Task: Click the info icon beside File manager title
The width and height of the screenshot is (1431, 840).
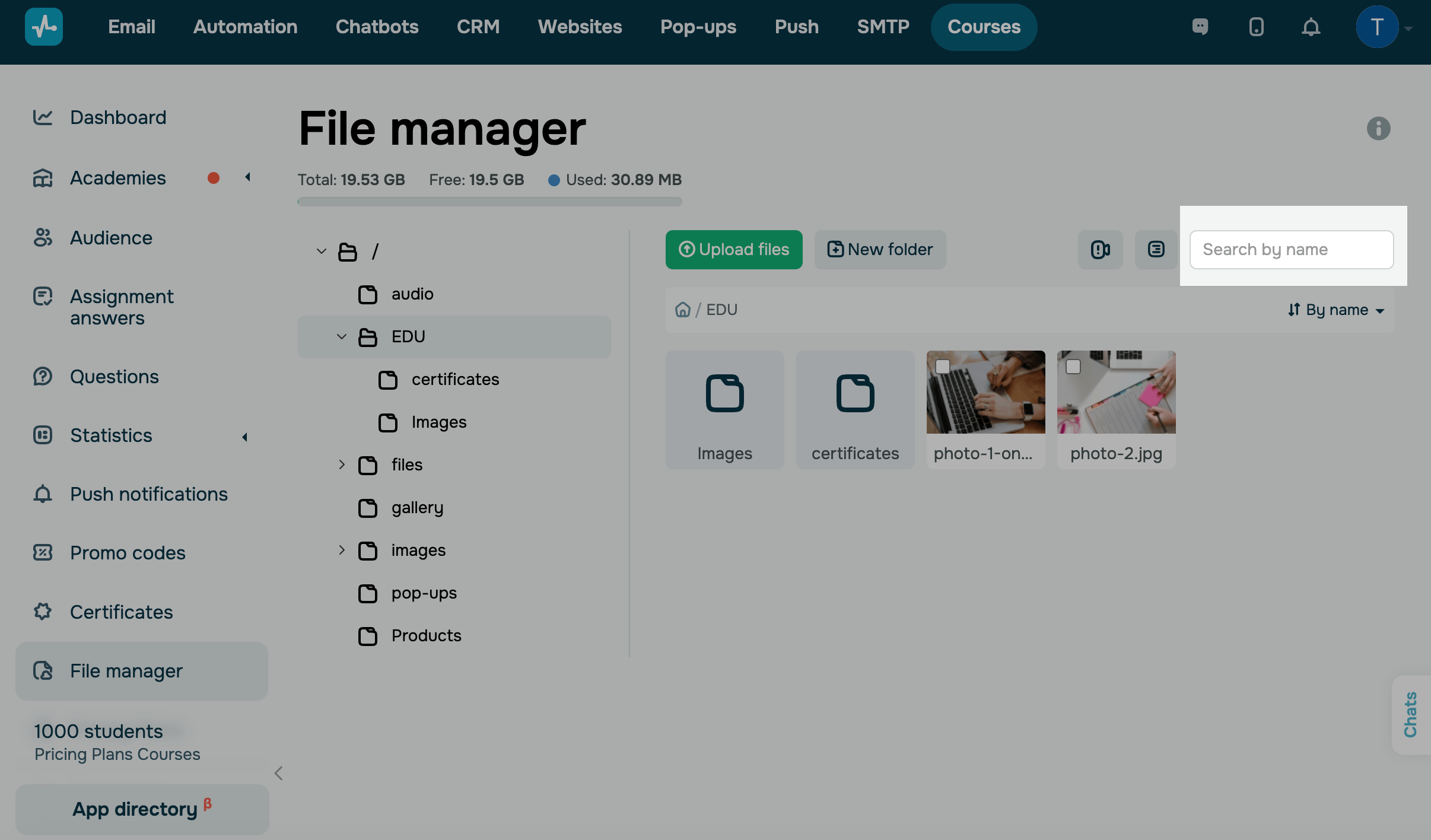Action: [x=1378, y=128]
